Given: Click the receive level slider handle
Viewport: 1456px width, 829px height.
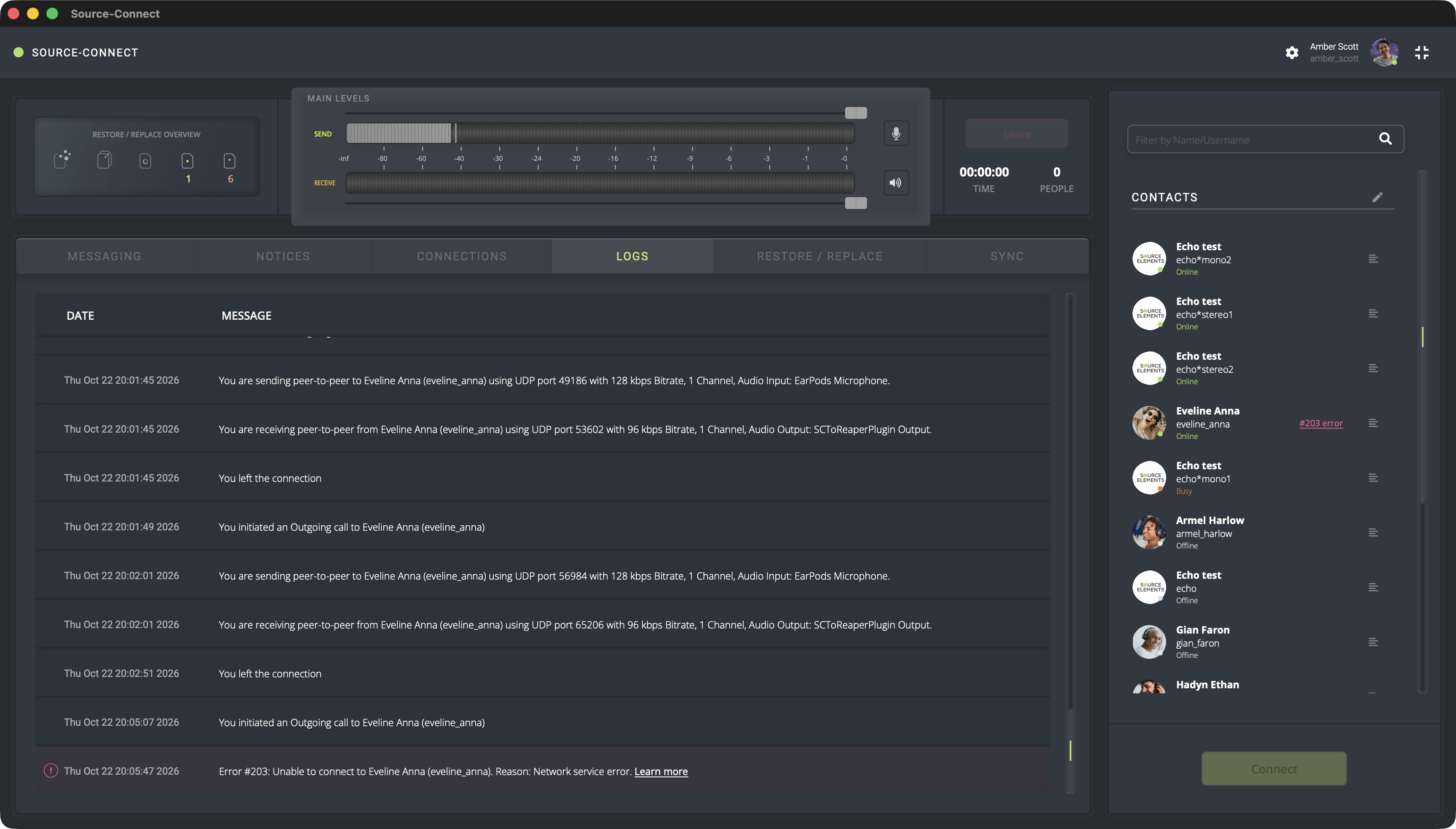Looking at the screenshot, I should (x=855, y=203).
